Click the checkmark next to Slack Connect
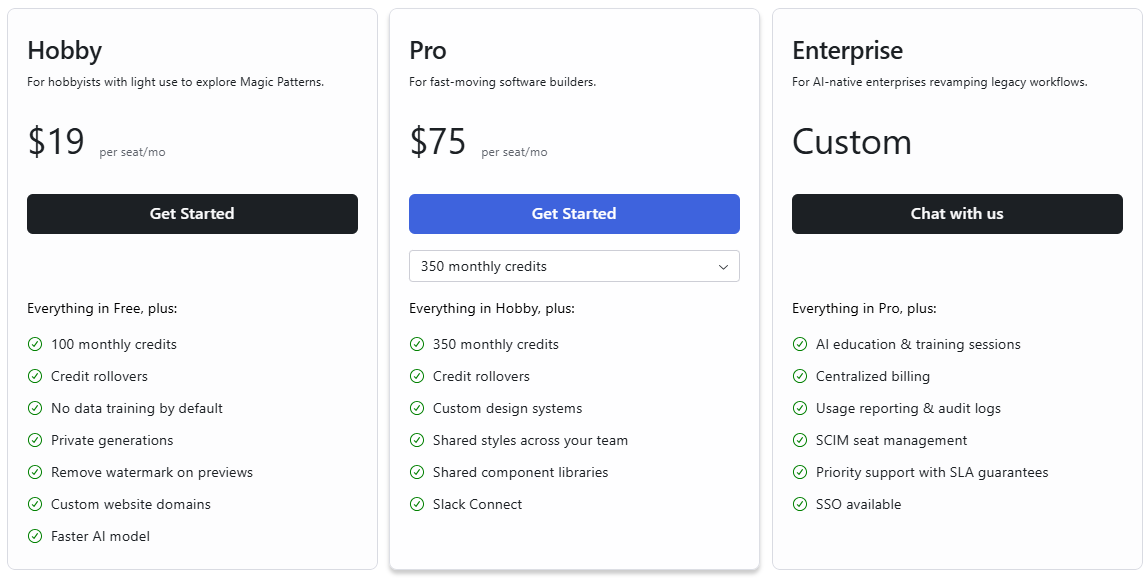This screenshot has height=578, width=1148. tap(417, 504)
